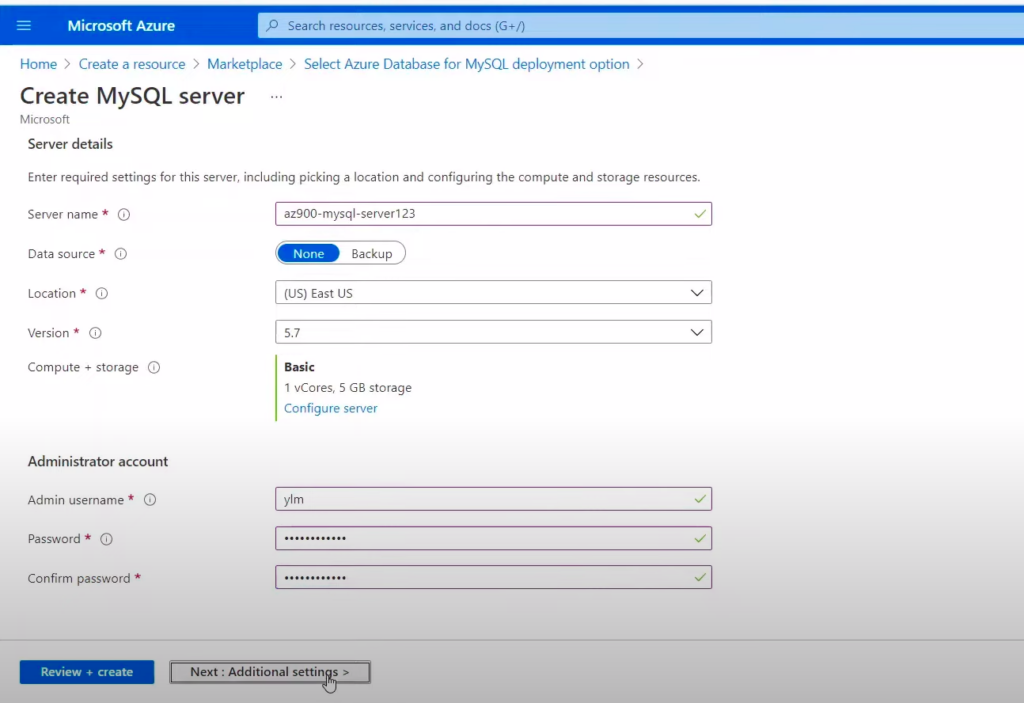1024x703 pixels.
Task: Select Backup as the data source
Action: coord(372,254)
